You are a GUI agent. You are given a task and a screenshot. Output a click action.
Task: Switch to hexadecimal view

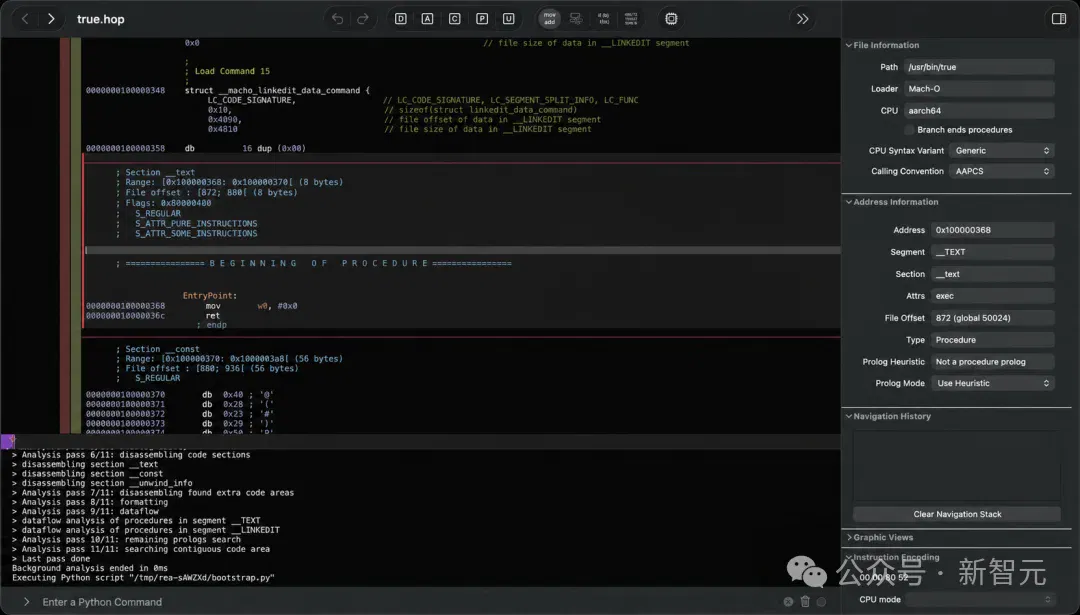point(631,19)
